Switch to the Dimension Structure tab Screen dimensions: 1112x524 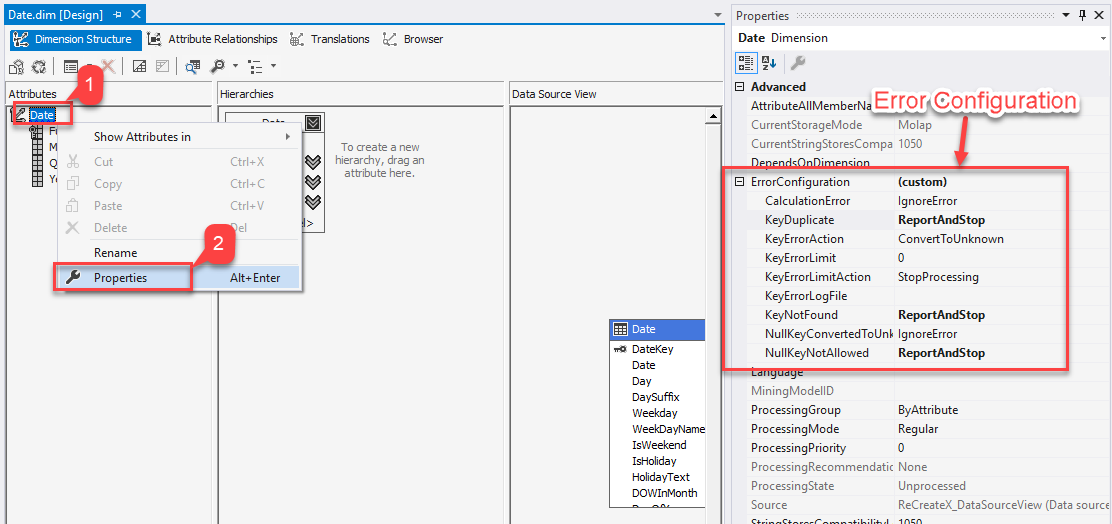click(76, 39)
